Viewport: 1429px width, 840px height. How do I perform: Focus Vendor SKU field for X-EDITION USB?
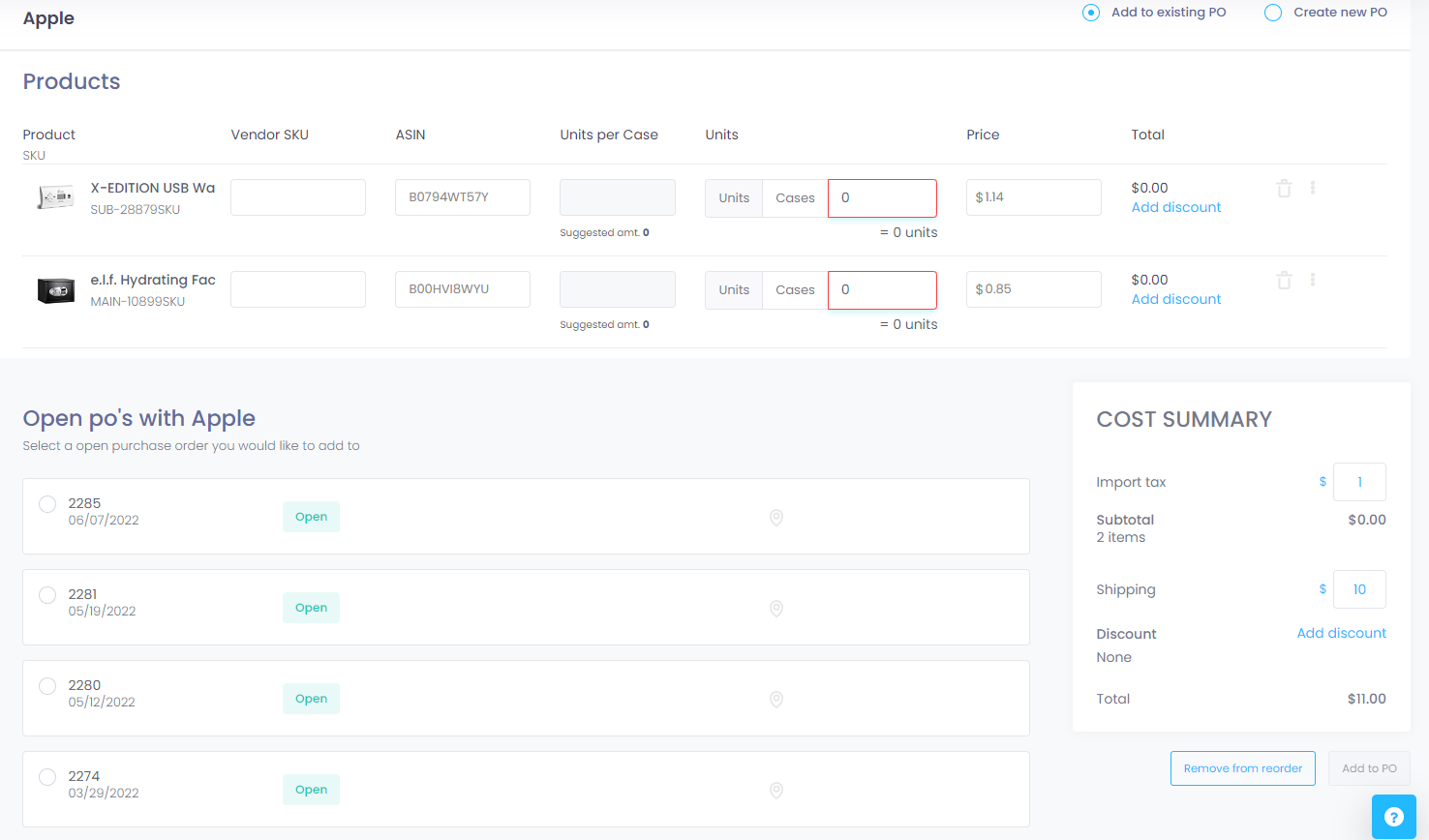coord(298,197)
